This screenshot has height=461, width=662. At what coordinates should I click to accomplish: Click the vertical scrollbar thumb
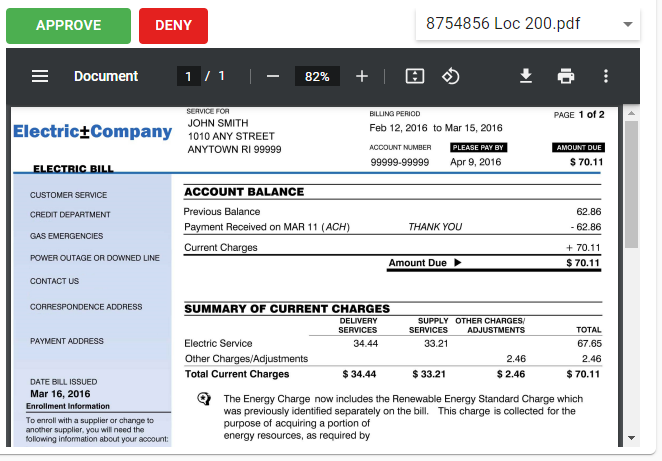click(632, 184)
